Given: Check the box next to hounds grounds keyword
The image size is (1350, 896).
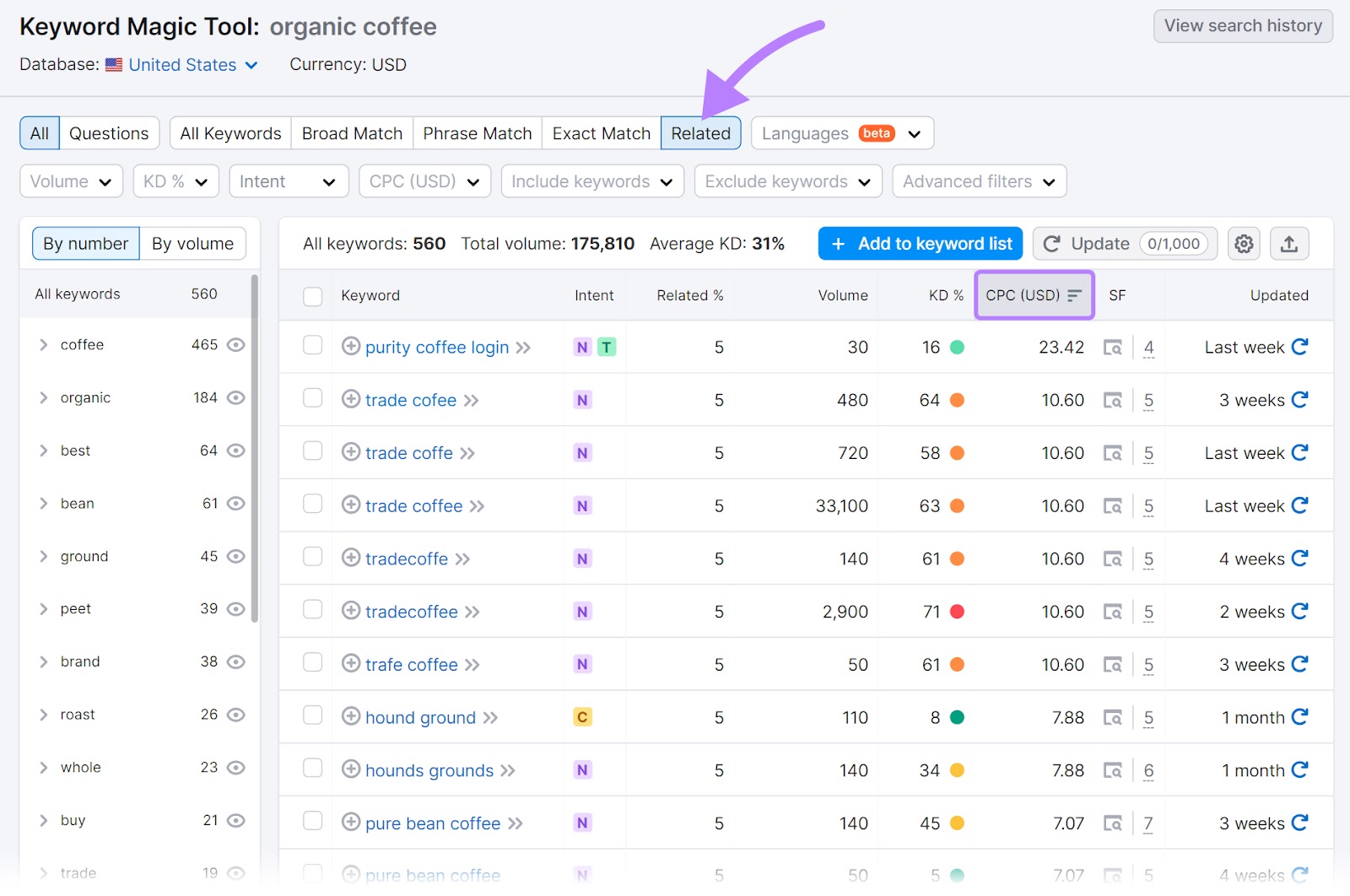Looking at the screenshot, I should pos(313,769).
